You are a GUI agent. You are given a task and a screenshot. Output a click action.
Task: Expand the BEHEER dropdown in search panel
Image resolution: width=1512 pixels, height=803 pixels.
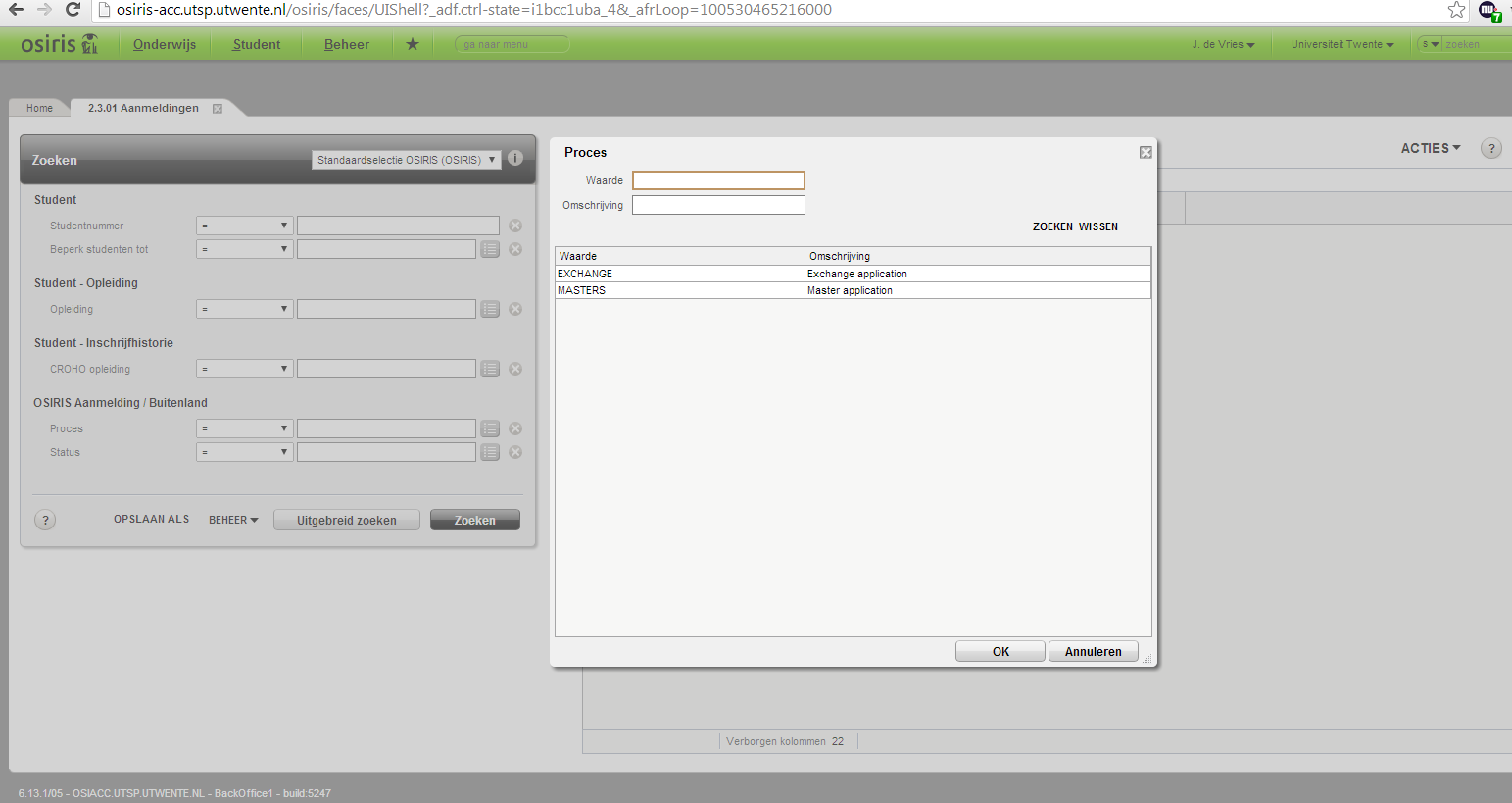(233, 520)
